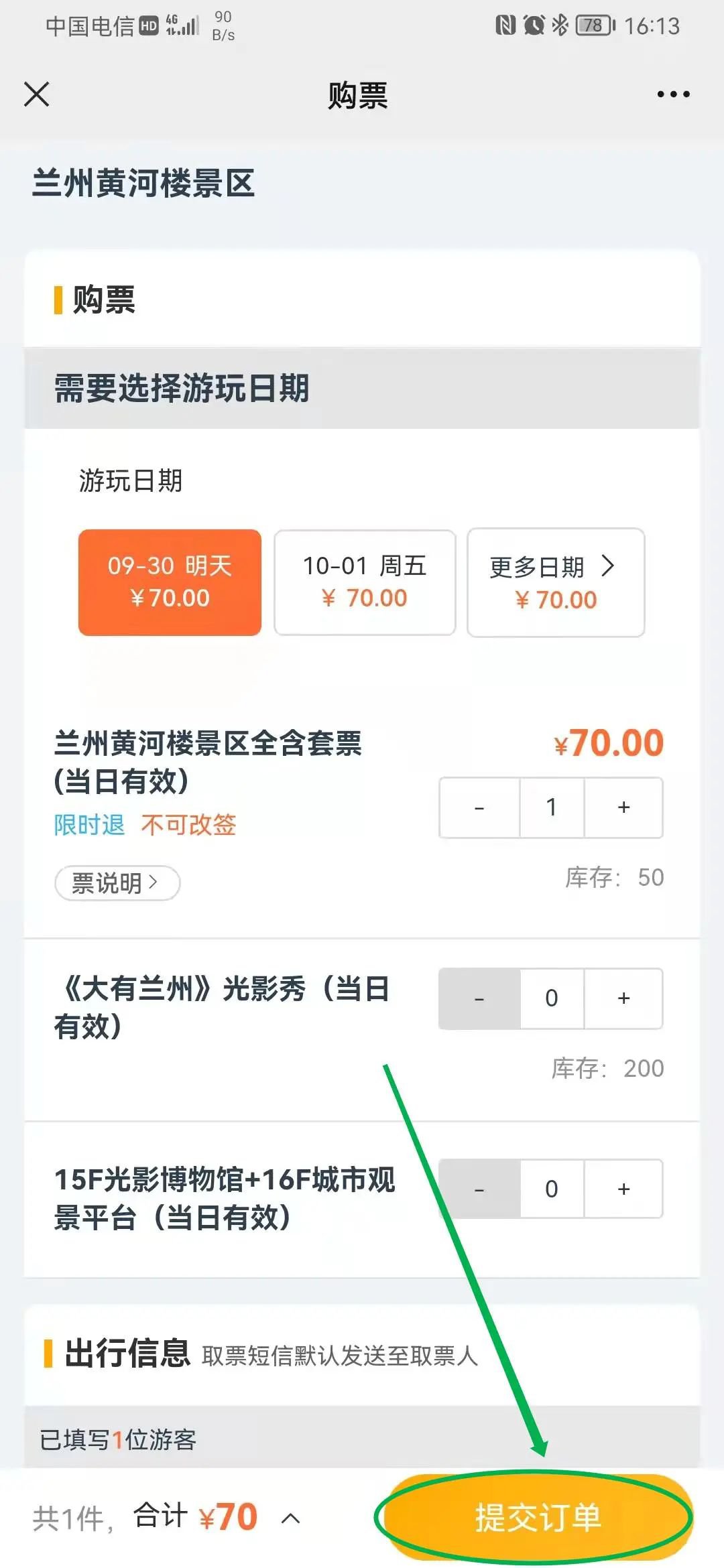Image resolution: width=724 pixels, height=1568 pixels.
Task: Increase the 《大有兰州》光影秀 ticket quantity
Action: (623, 998)
